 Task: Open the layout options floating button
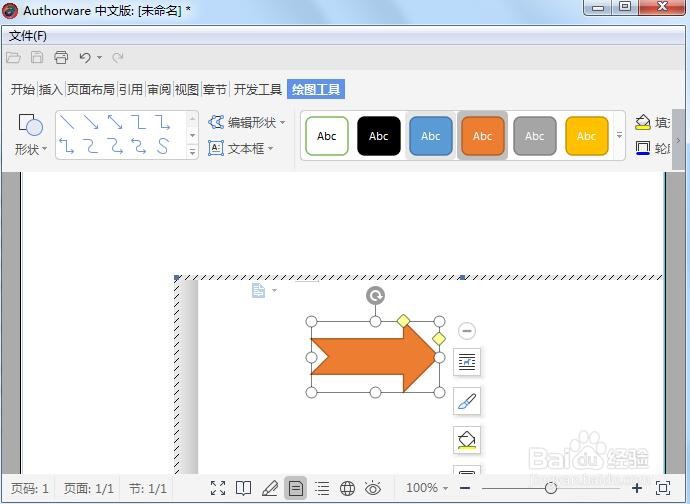tap(466, 362)
